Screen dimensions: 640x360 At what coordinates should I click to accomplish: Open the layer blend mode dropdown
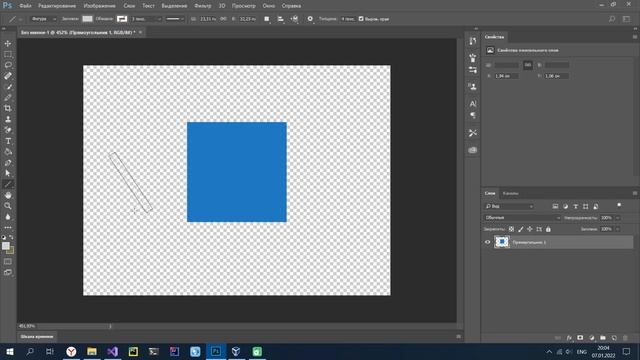coord(522,218)
